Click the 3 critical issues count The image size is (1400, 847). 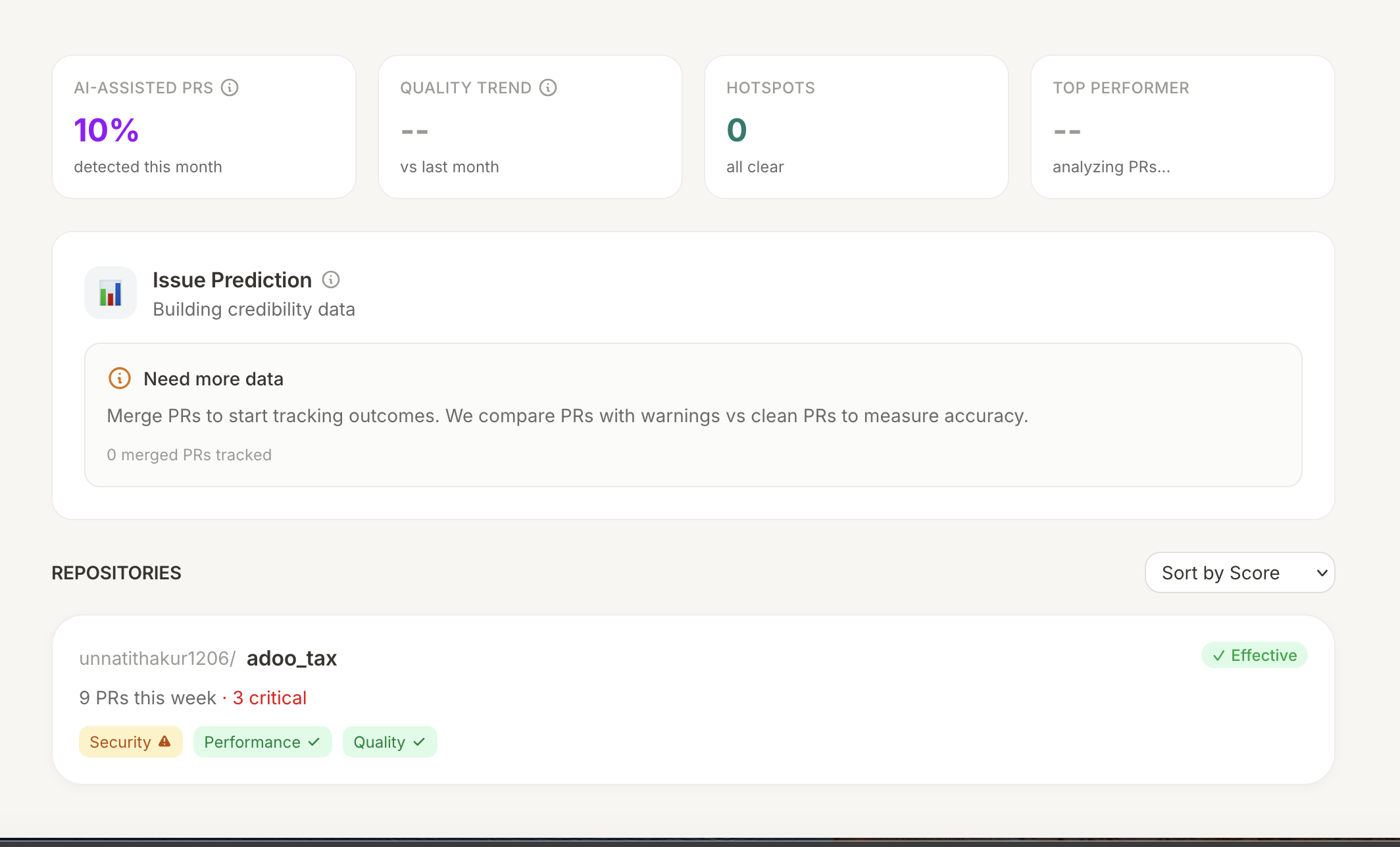tap(270, 697)
